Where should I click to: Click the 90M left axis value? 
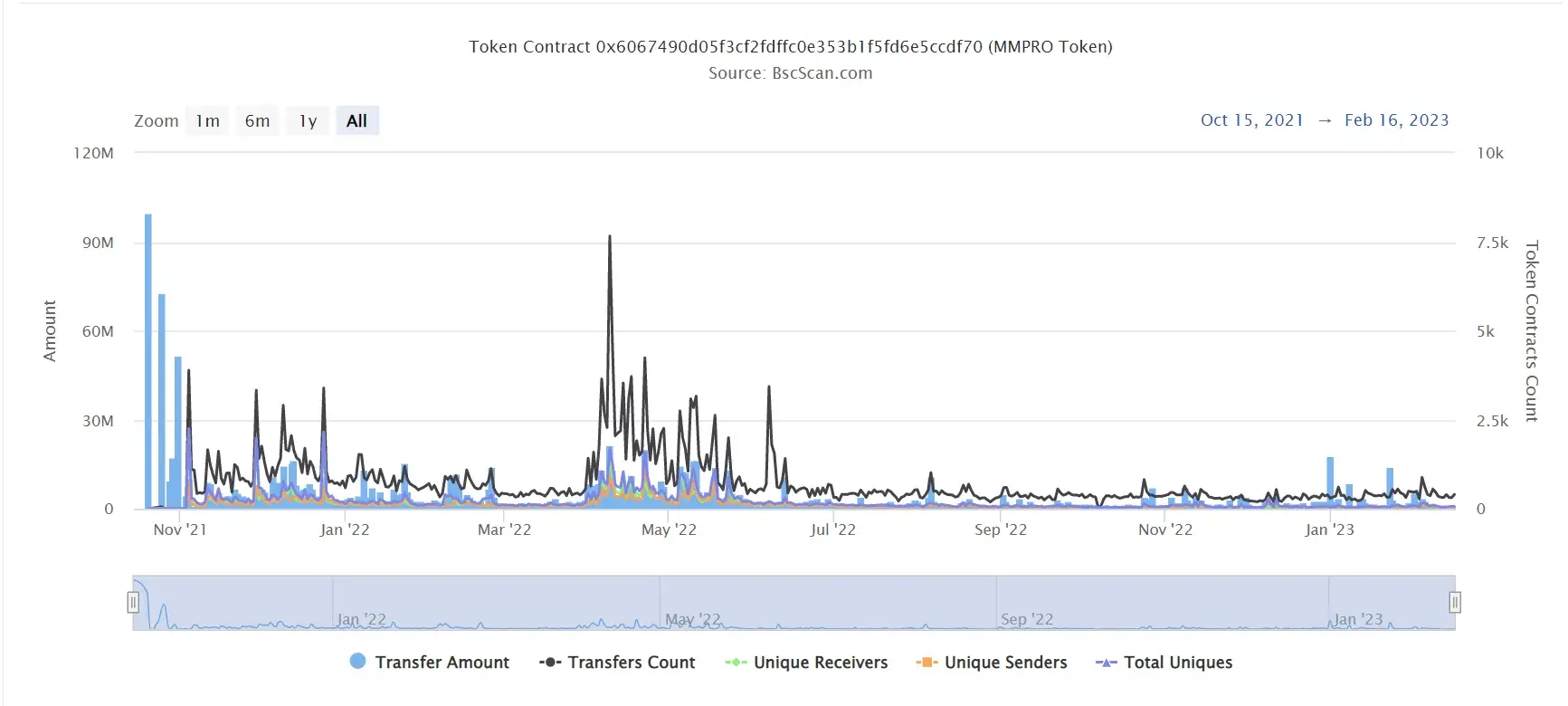[98, 243]
